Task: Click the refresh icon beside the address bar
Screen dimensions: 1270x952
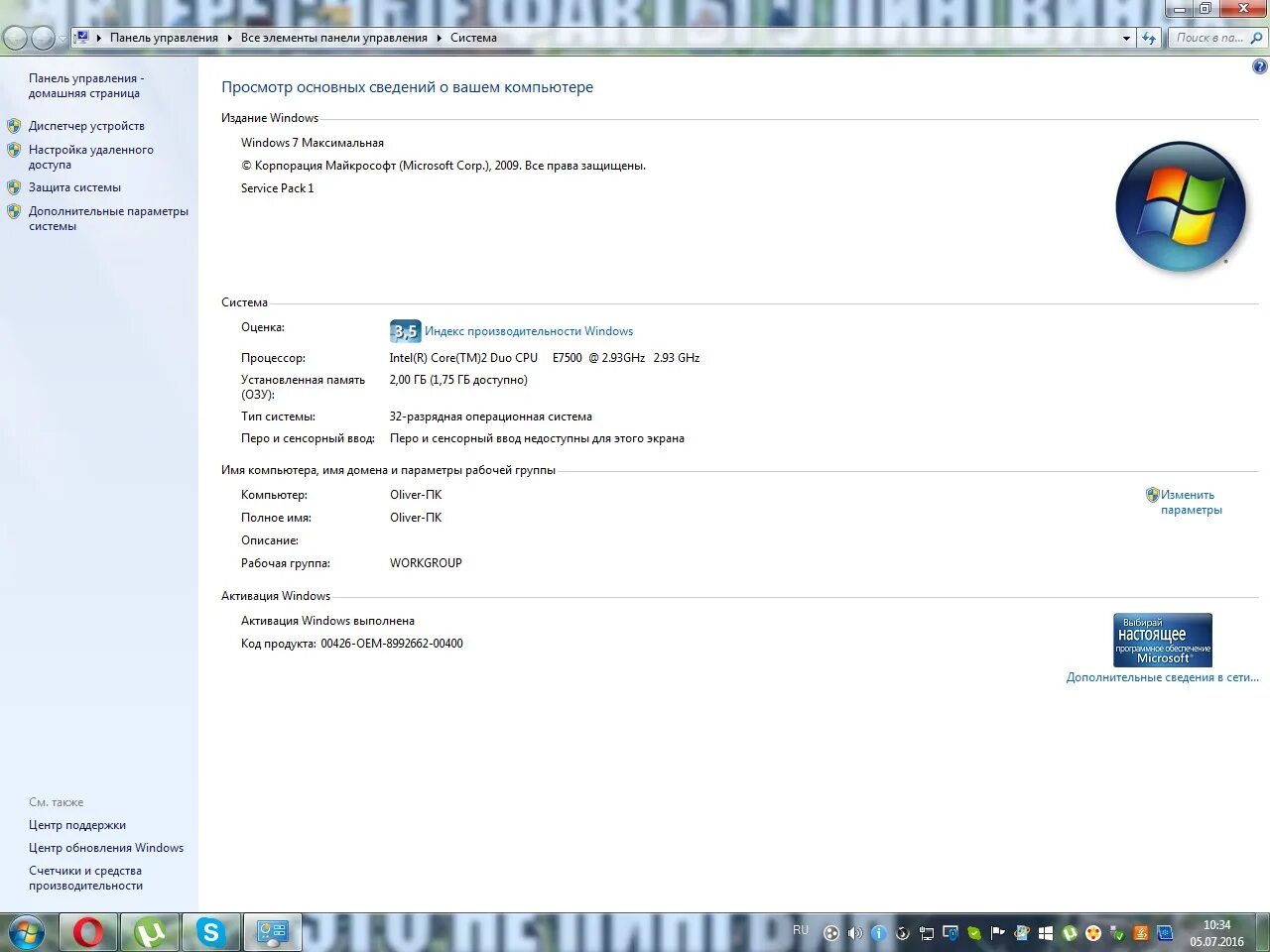Action: pyautogui.click(x=1149, y=38)
